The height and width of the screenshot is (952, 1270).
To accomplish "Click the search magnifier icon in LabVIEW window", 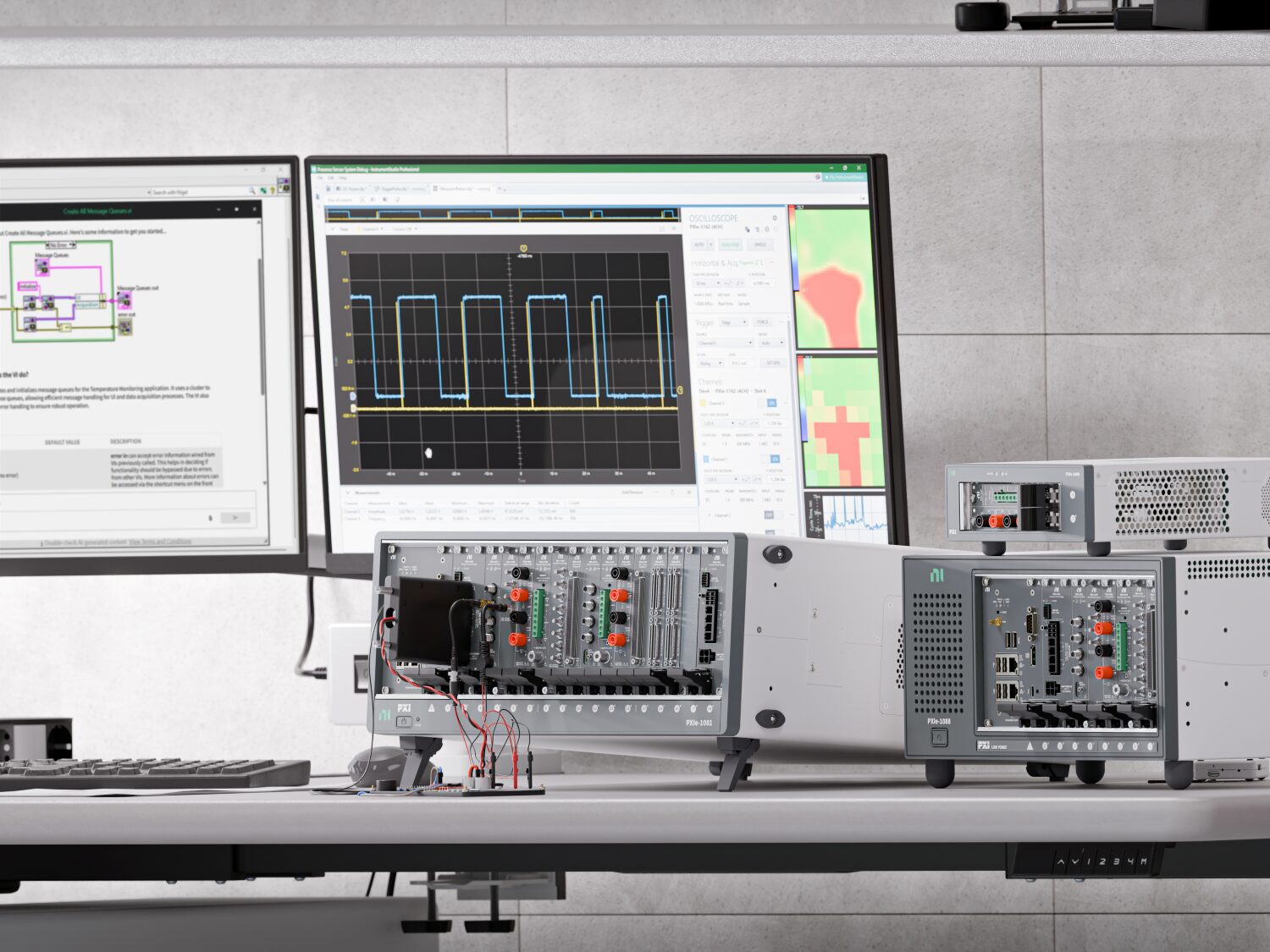I will click(x=251, y=192).
